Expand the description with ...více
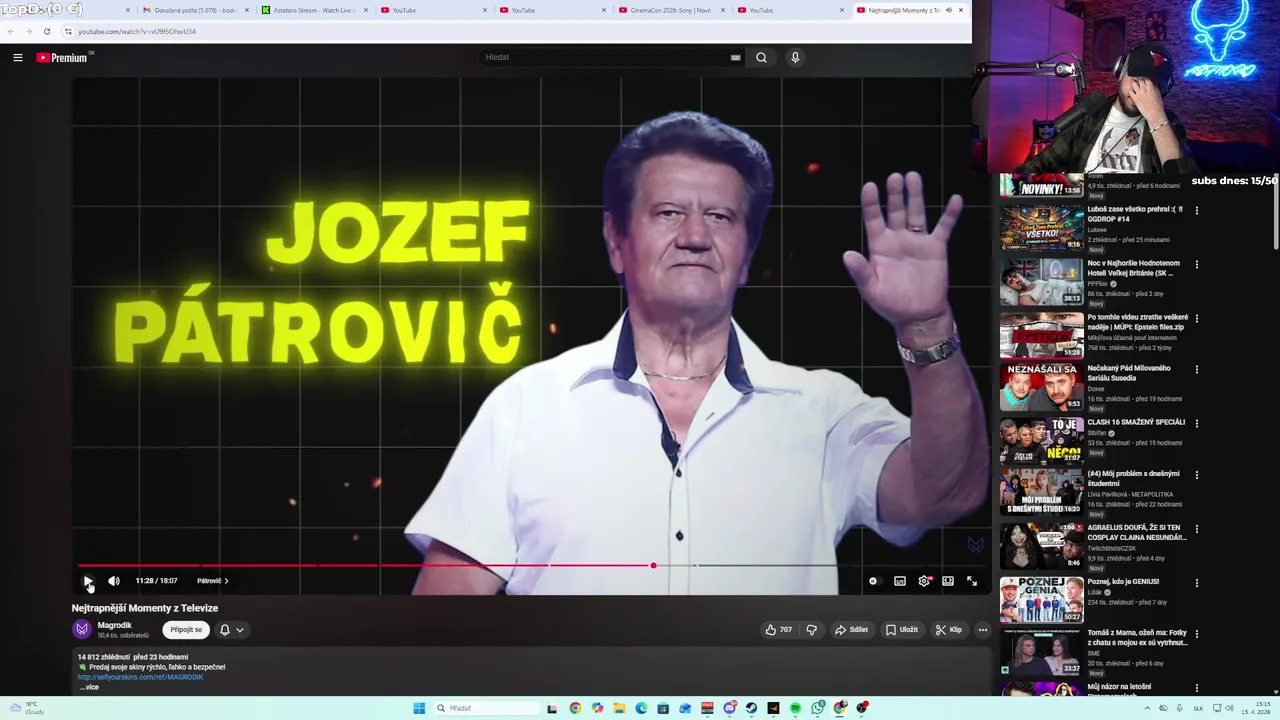Screen dimensions: 1280x720 pos(89,687)
